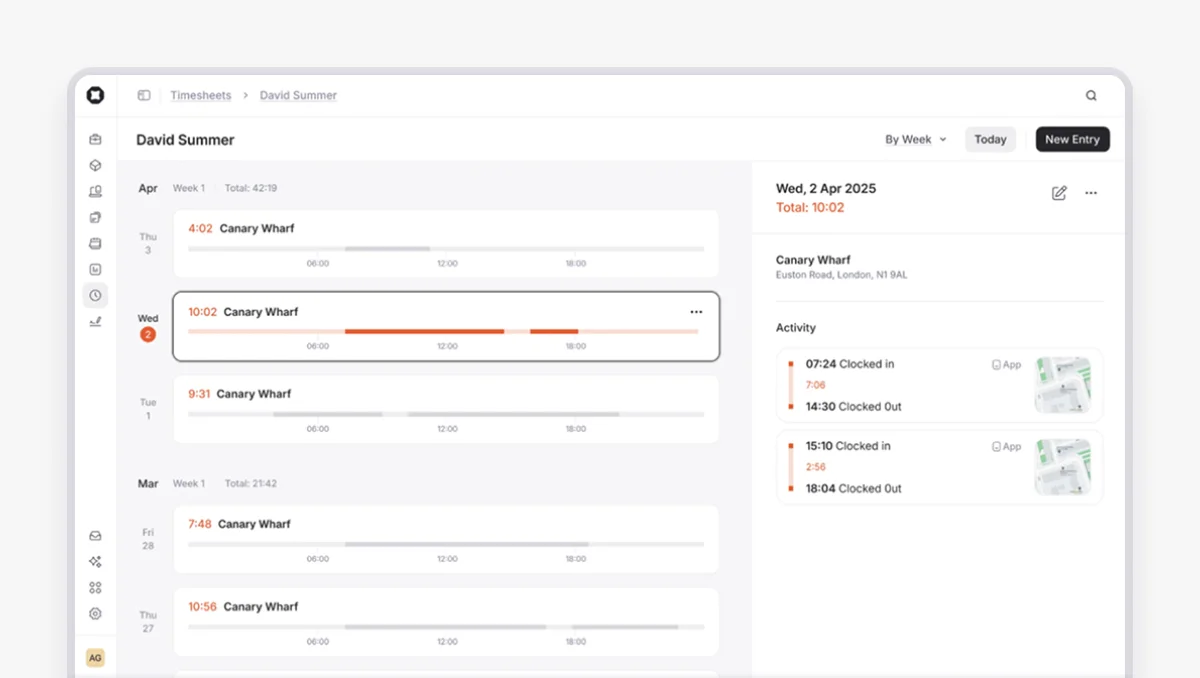
Task: Open the three-dots menu on the 10:02 entry
Action: [x=696, y=312]
